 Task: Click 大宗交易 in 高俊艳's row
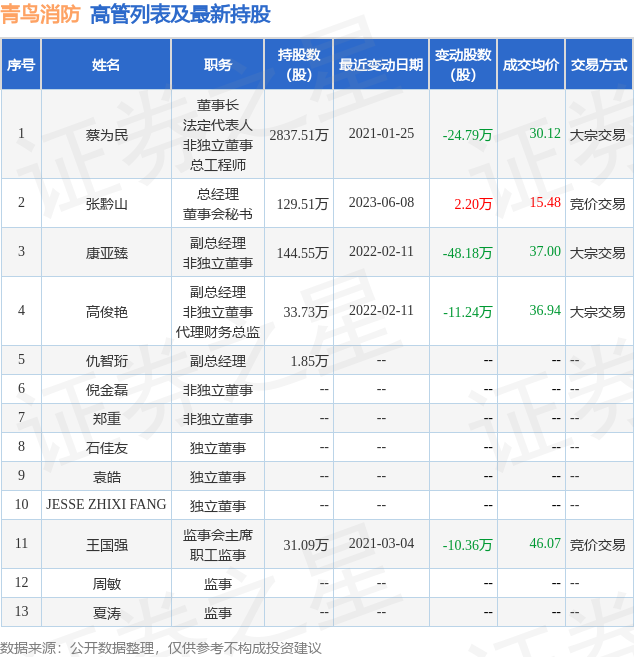pos(598,312)
